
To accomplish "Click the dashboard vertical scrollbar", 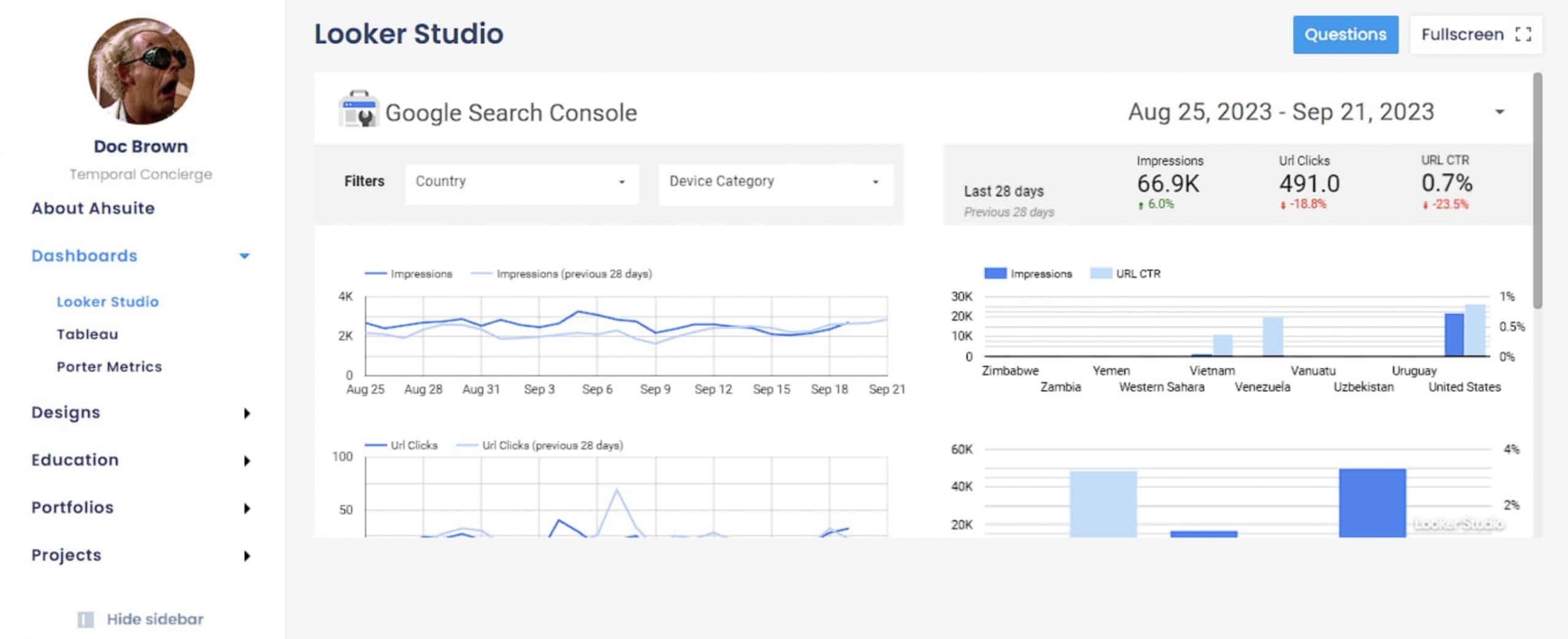I will tap(1537, 191).
